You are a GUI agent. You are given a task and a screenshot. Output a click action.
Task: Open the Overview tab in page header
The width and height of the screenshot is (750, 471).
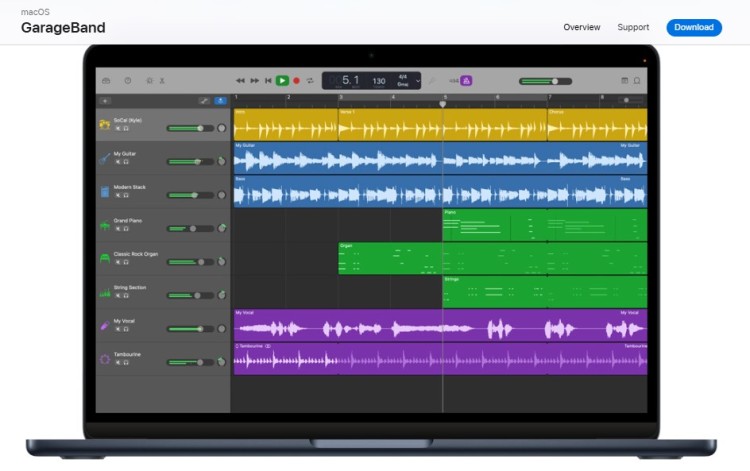(x=582, y=27)
